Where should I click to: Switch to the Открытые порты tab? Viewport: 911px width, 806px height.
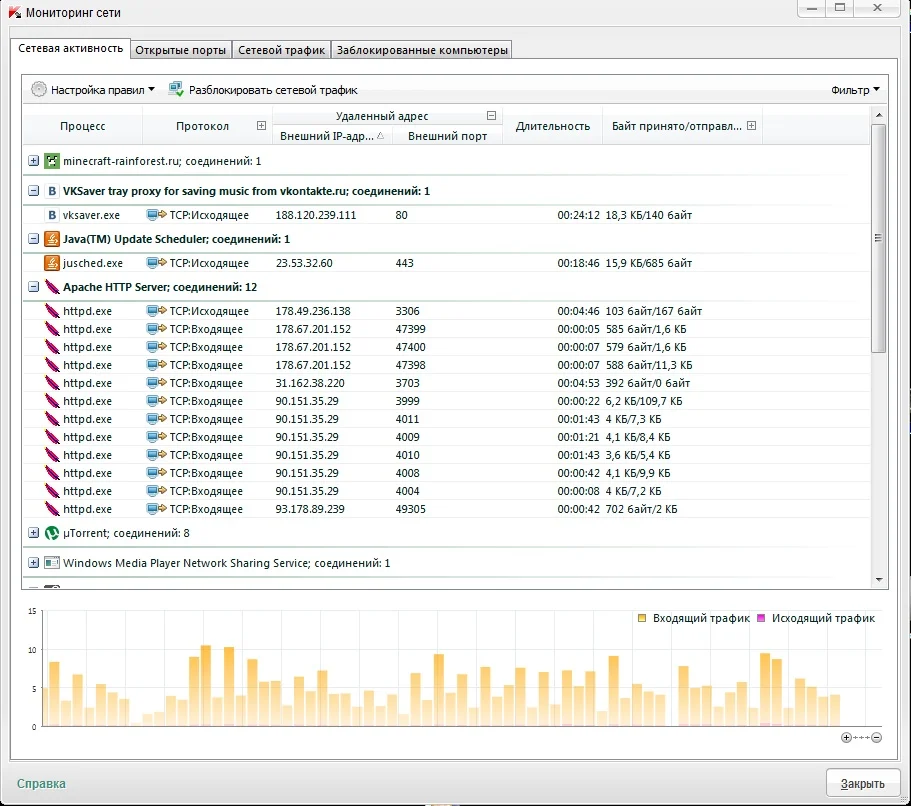(x=181, y=50)
